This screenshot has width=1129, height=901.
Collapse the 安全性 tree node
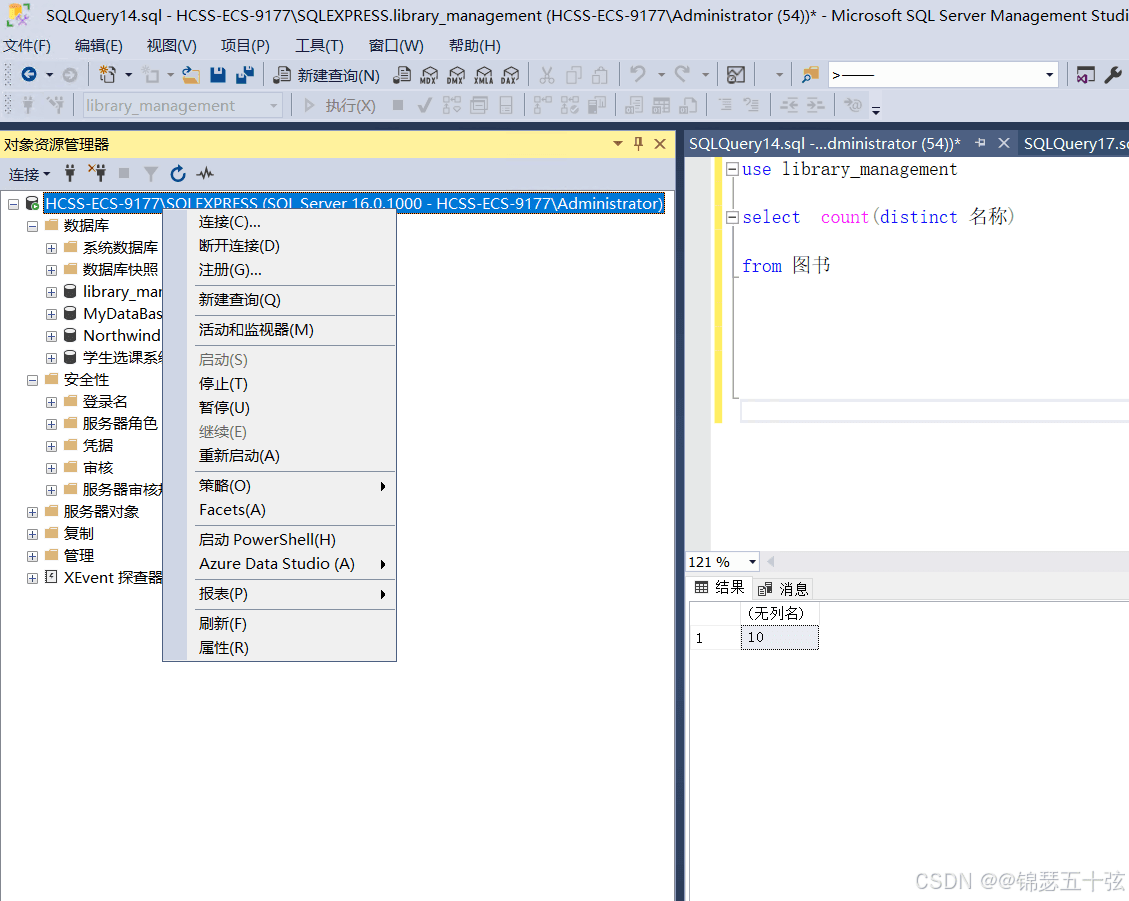pyautogui.click(x=32, y=380)
